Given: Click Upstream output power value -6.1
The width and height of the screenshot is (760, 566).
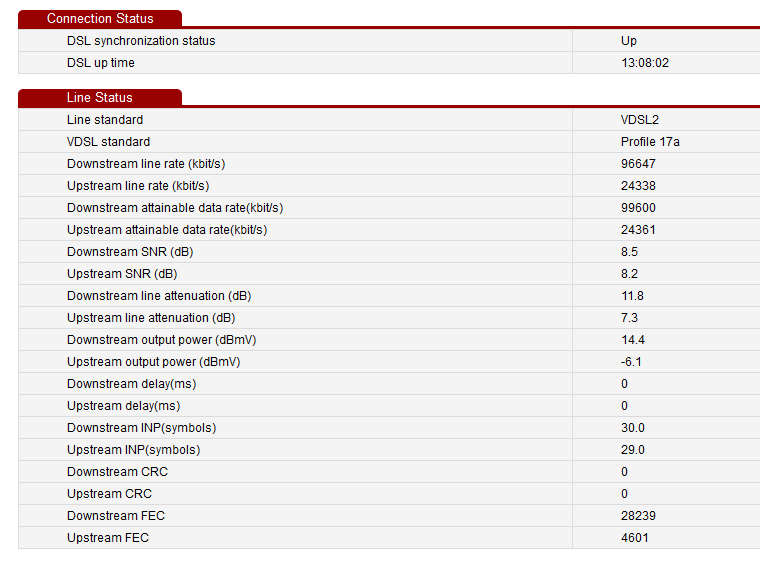Looking at the screenshot, I should [630, 362].
